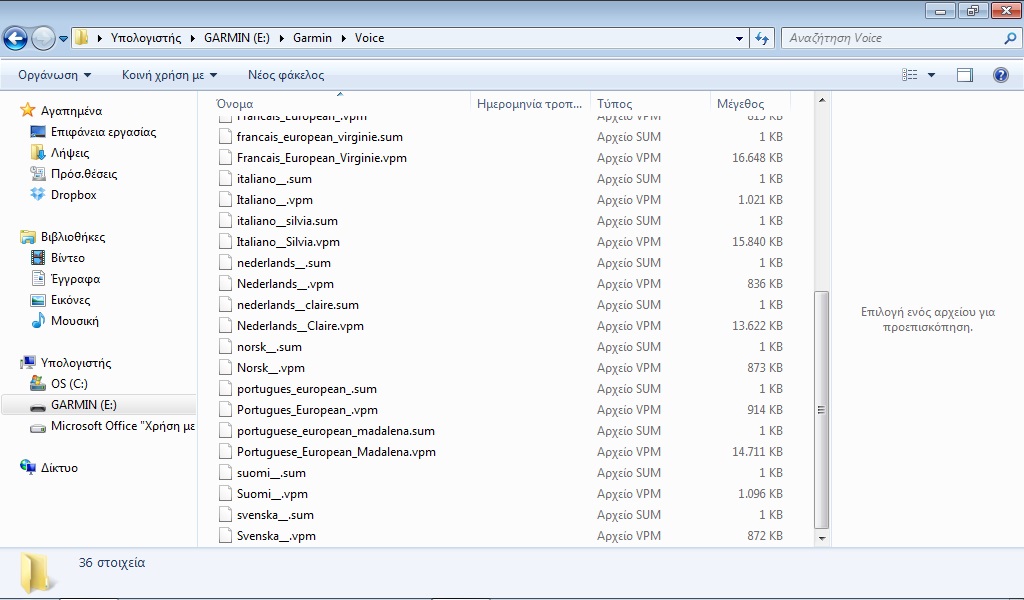
Task: Click the change view icon
Action: [910, 75]
